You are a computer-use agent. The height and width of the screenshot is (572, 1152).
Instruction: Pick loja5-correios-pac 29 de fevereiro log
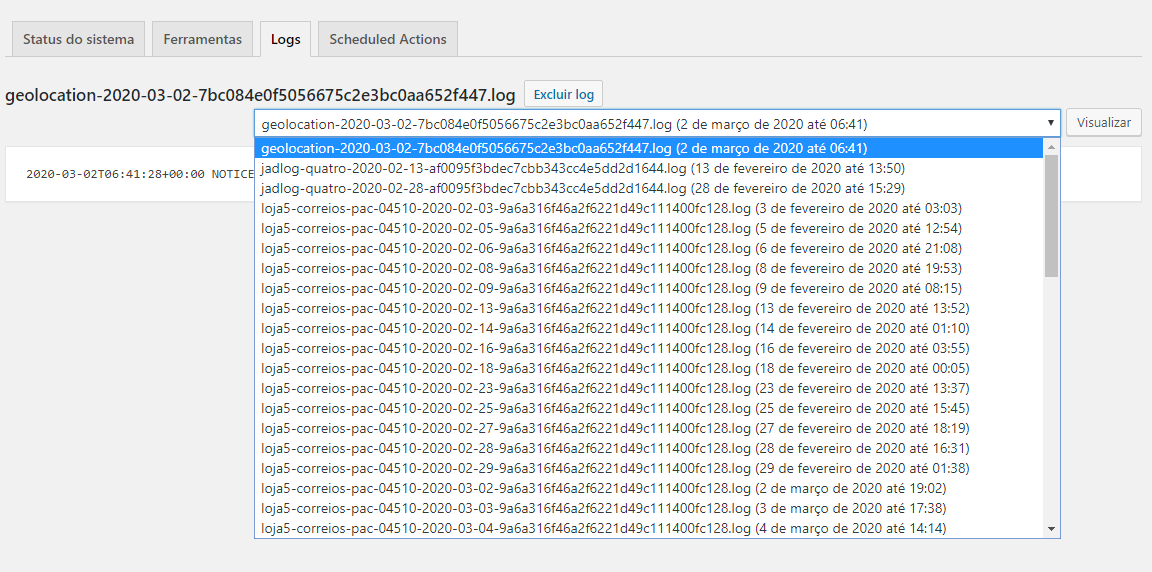click(614, 468)
